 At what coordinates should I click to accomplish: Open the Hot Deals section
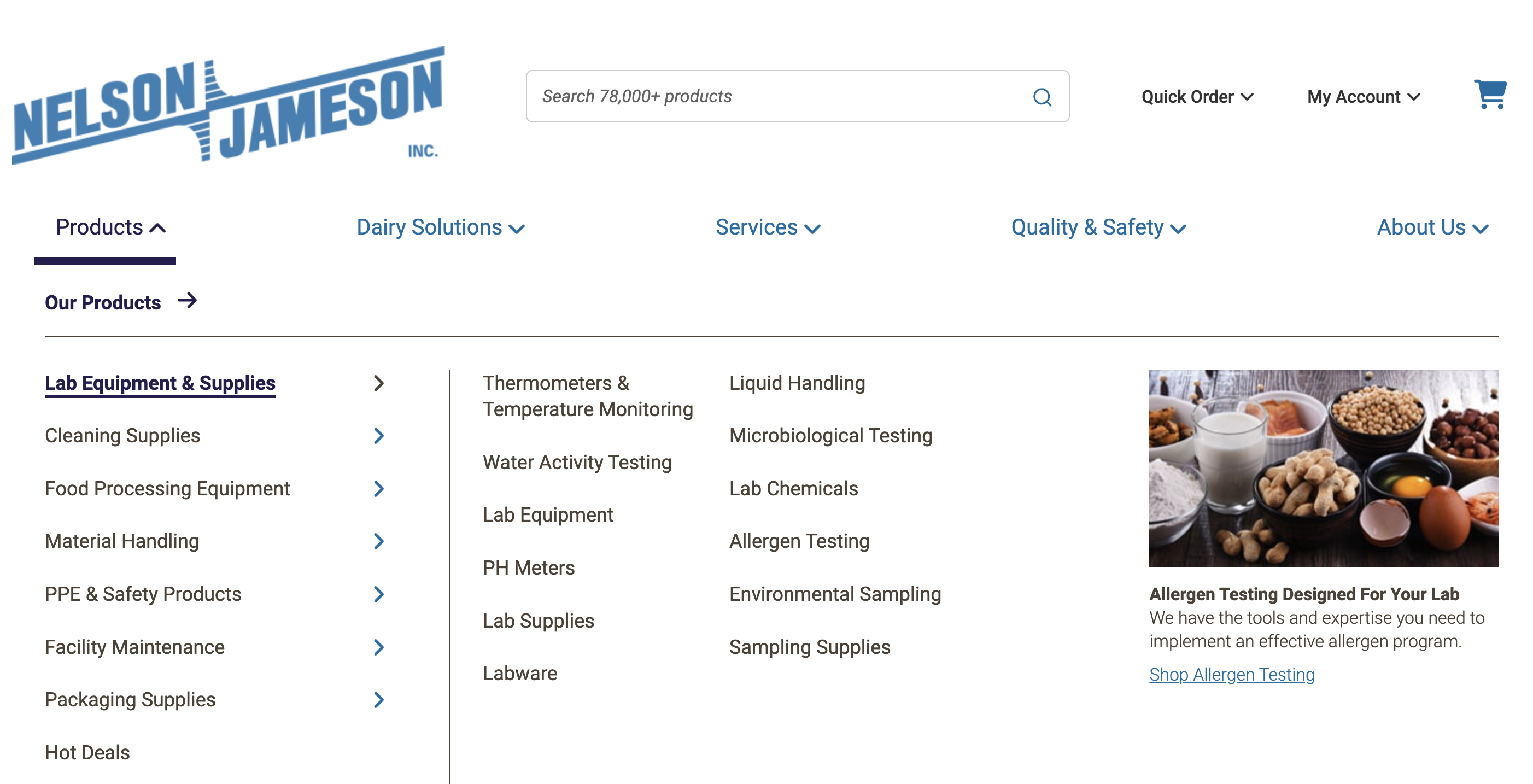click(x=87, y=752)
